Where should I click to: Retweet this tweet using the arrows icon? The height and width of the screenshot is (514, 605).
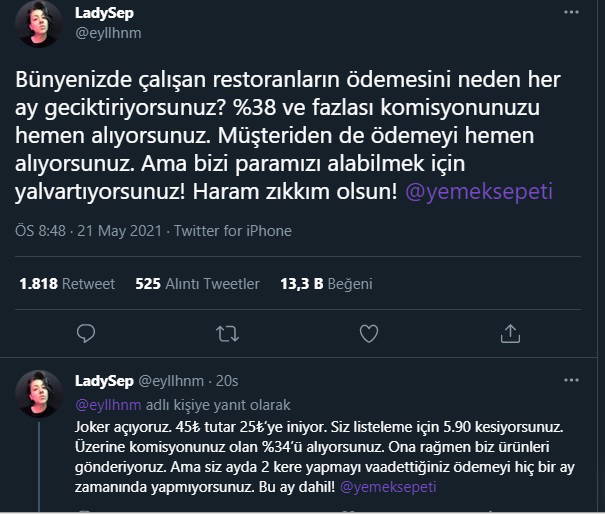(x=228, y=332)
